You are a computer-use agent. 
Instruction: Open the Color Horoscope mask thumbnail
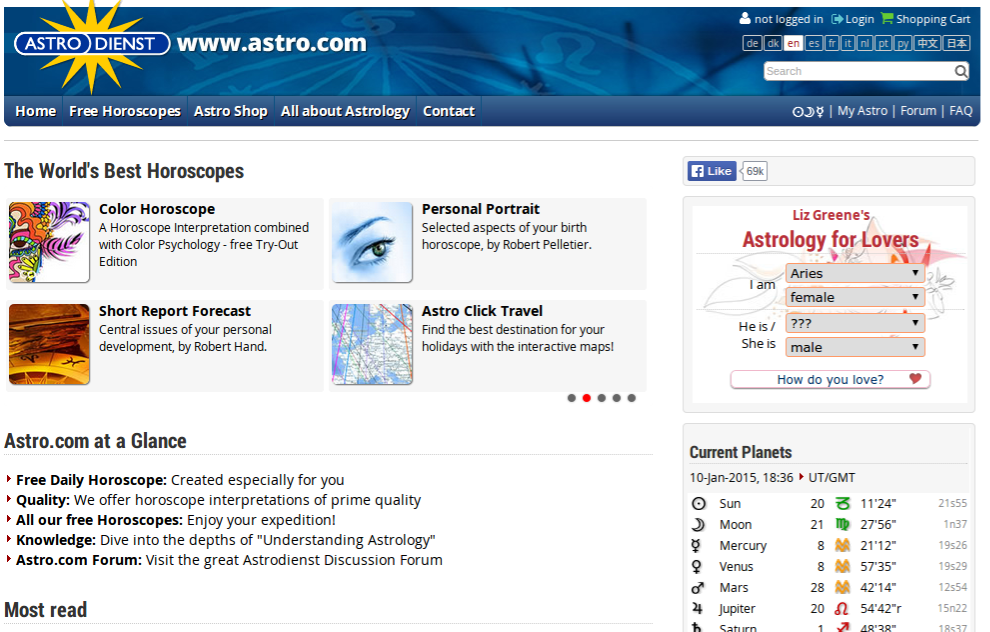49,242
